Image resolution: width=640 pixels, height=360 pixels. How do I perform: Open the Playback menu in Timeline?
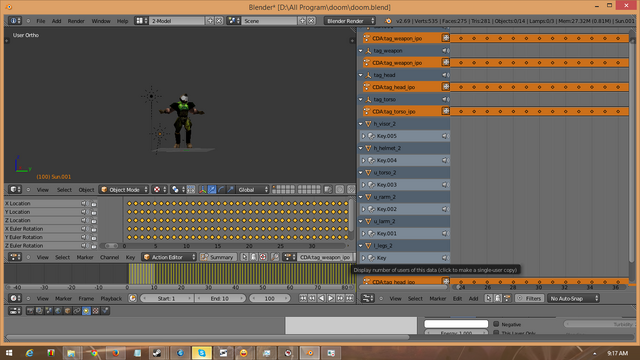111,299
